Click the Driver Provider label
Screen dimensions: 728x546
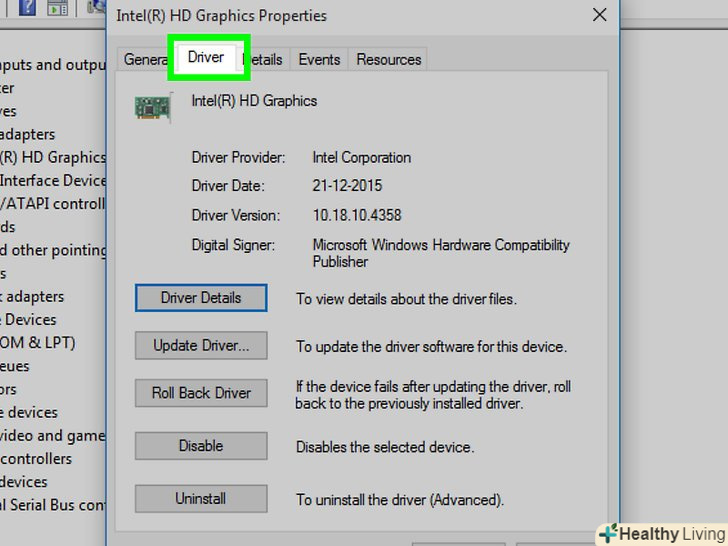pyautogui.click(x=238, y=157)
